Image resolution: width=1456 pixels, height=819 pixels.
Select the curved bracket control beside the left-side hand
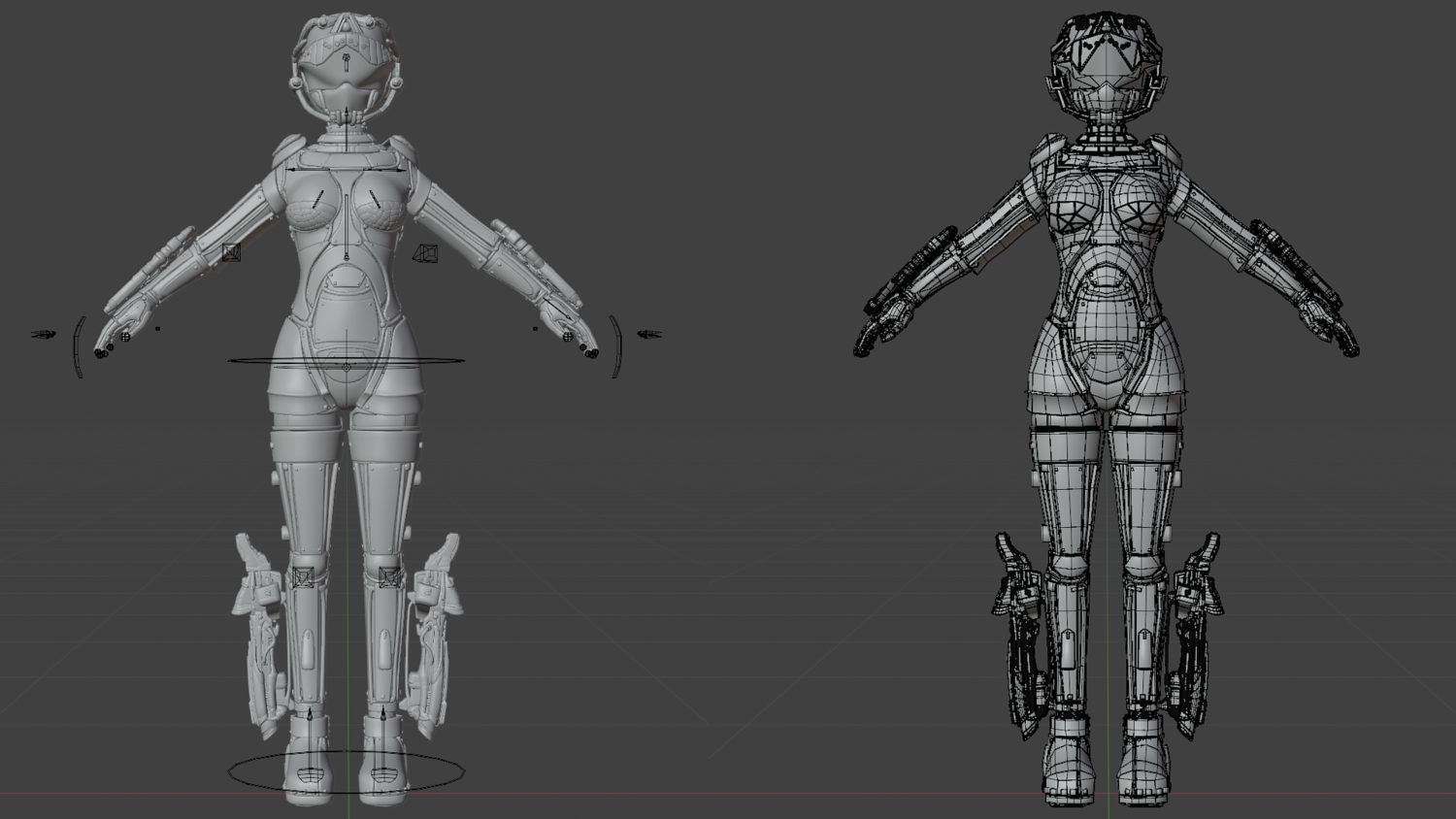[79, 347]
